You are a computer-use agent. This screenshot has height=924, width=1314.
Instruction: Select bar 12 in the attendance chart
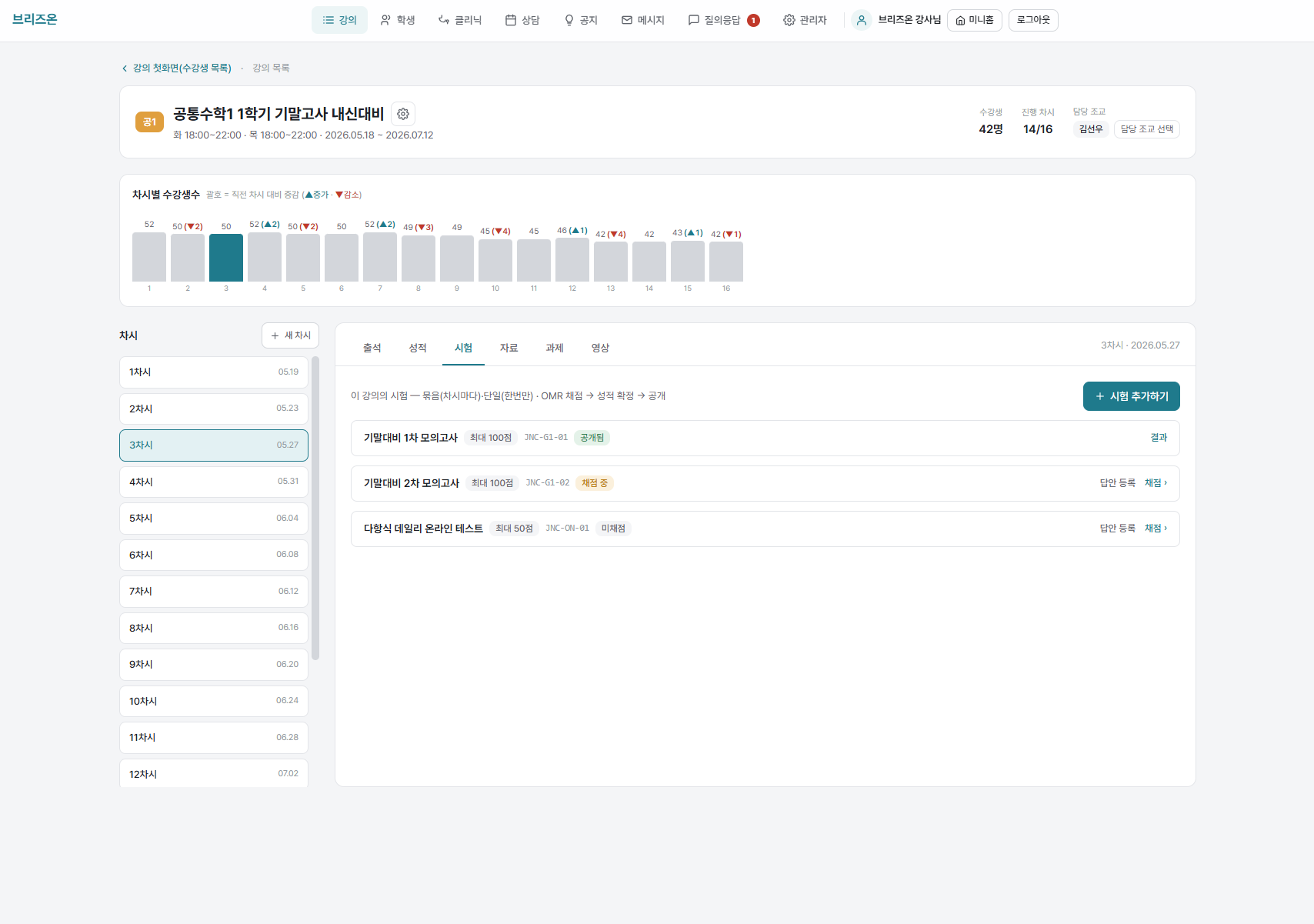point(572,259)
